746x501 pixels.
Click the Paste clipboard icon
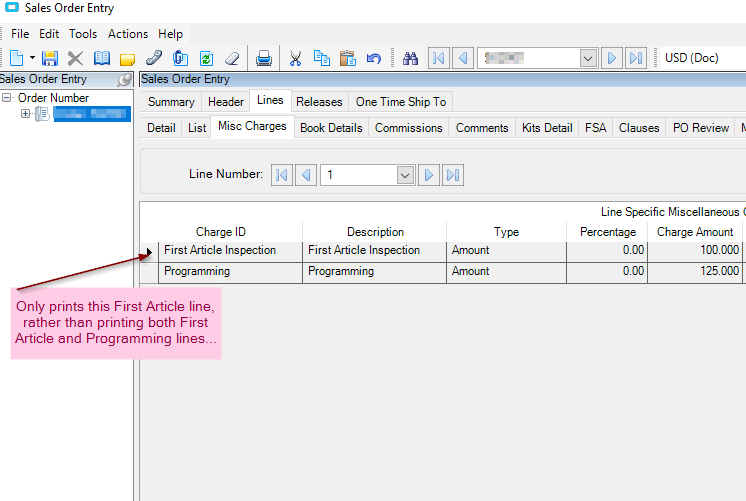pos(348,58)
